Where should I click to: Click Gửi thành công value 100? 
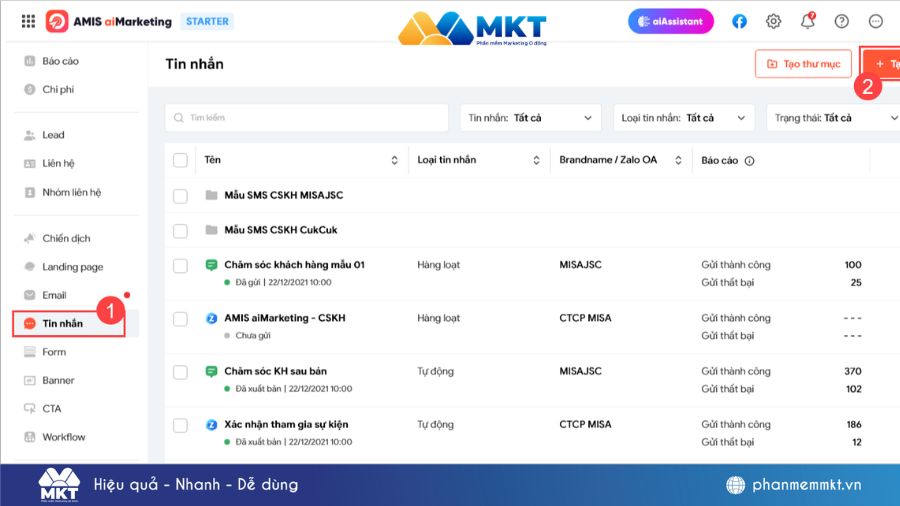(x=853, y=264)
